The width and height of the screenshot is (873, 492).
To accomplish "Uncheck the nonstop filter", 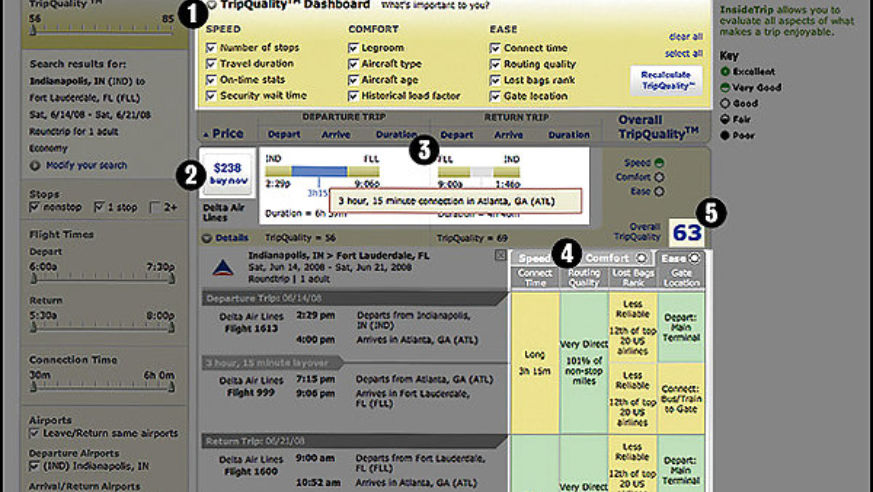I will click(35, 207).
